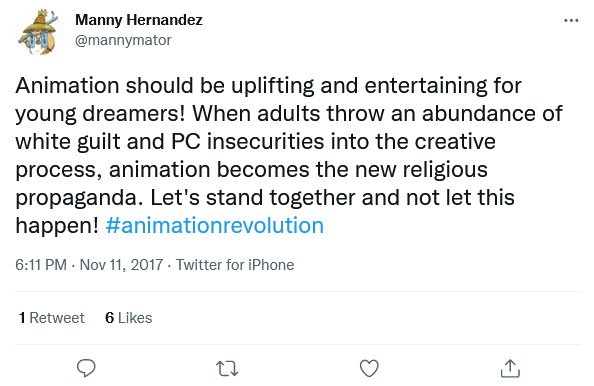Visit the @mannymator handle
Image resolution: width=594 pixels, height=386 pixels.
click(123, 40)
